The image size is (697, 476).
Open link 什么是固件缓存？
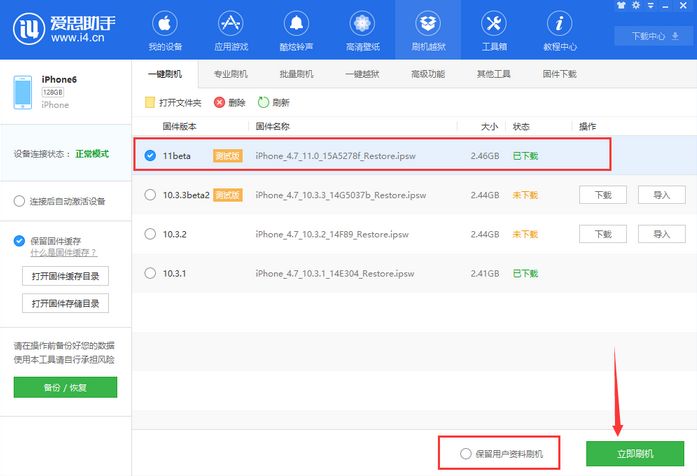coord(63,253)
